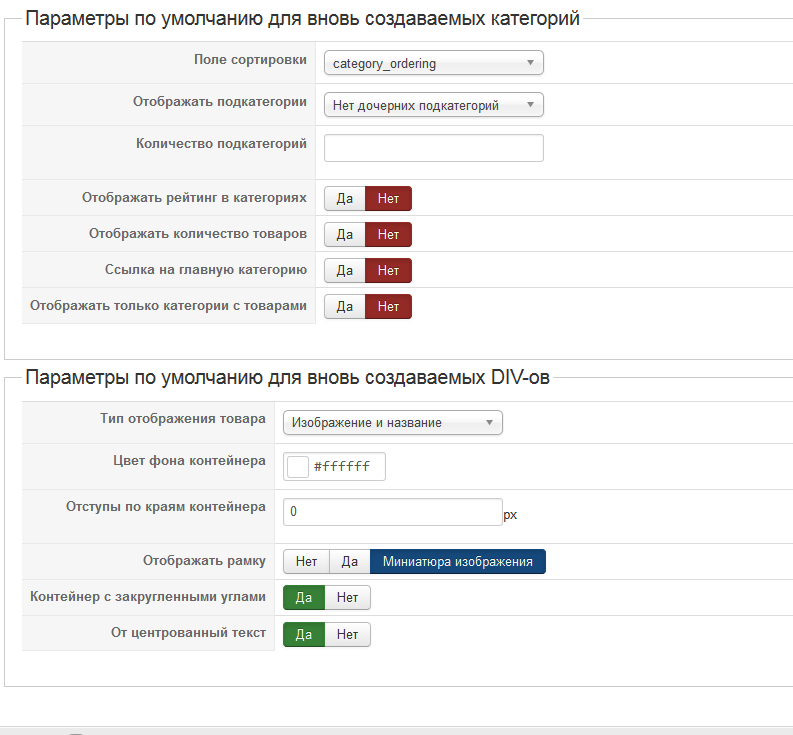Select 'Нет' for 'От центрованный текст'
This screenshot has width=793, height=735.
347,634
